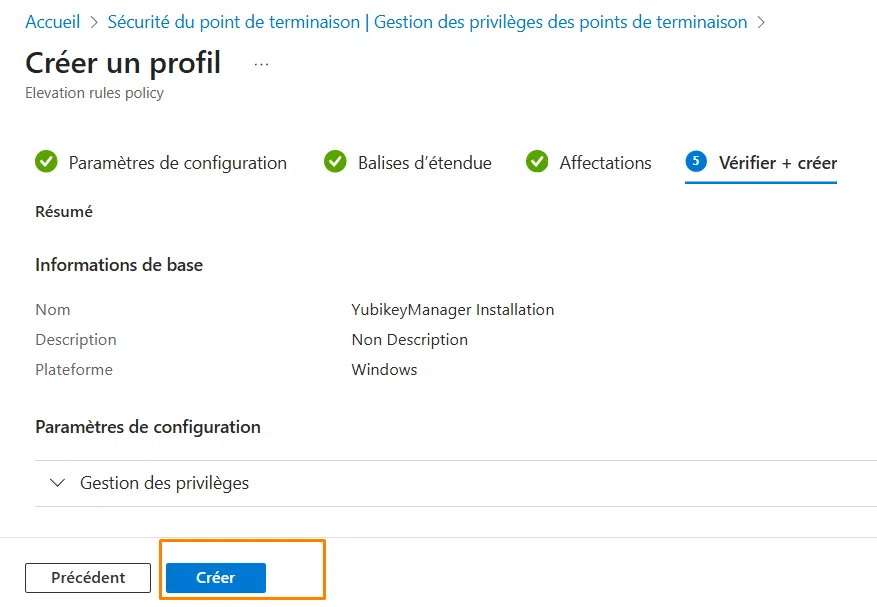
Task: Click the green check on Balises d'étendue step
Action: (334, 161)
